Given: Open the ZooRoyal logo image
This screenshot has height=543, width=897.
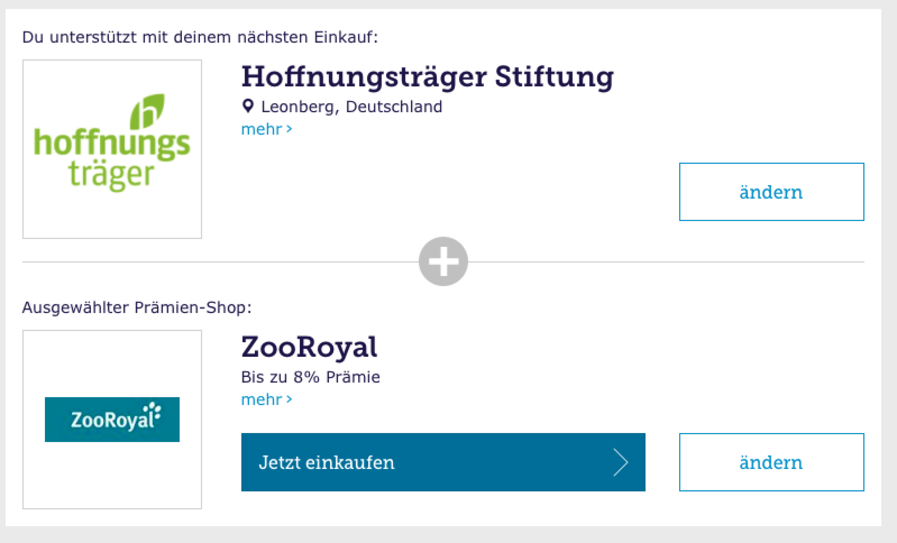Looking at the screenshot, I should tap(112, 419).
